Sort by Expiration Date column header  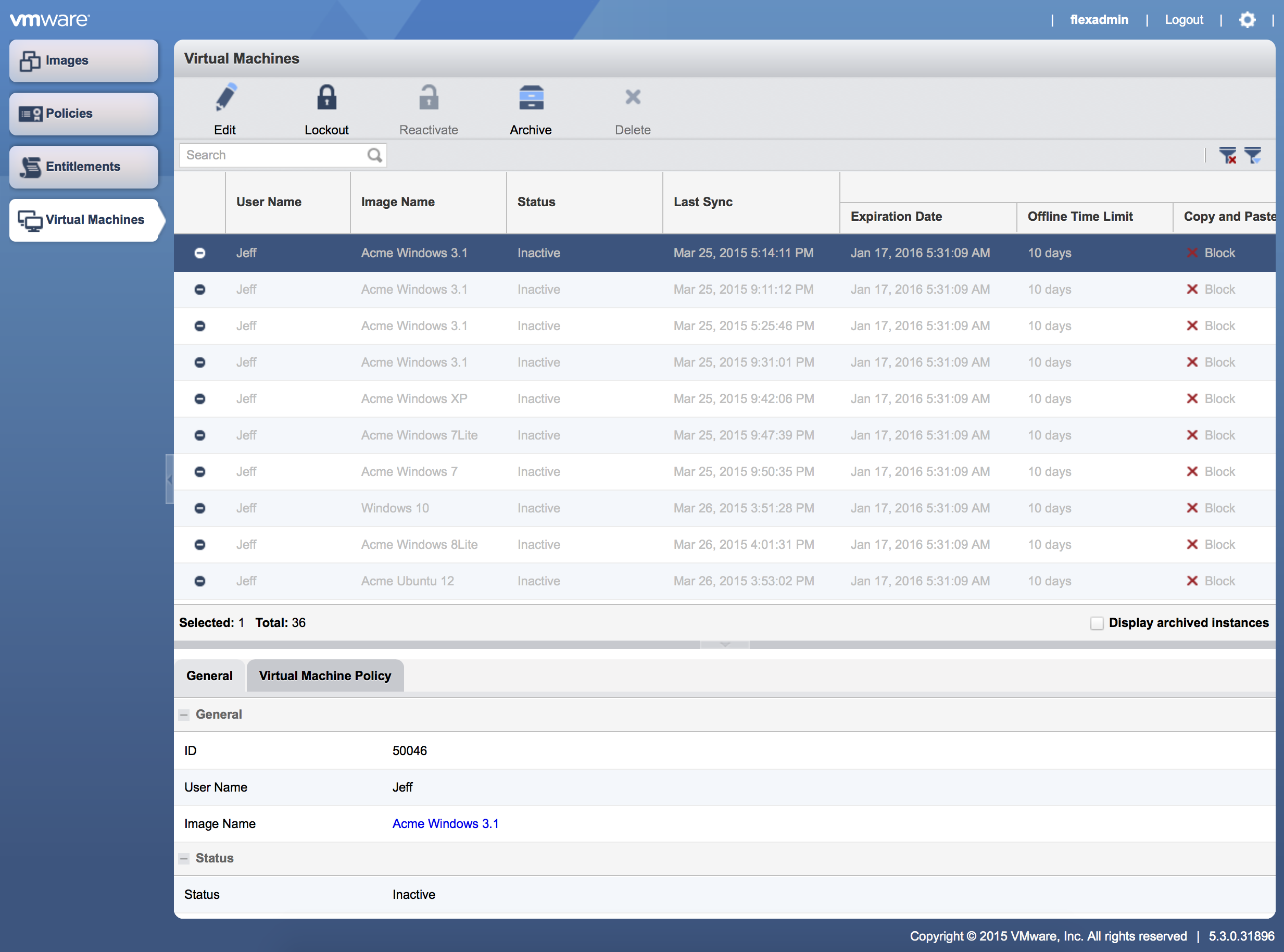coord(928,217)
